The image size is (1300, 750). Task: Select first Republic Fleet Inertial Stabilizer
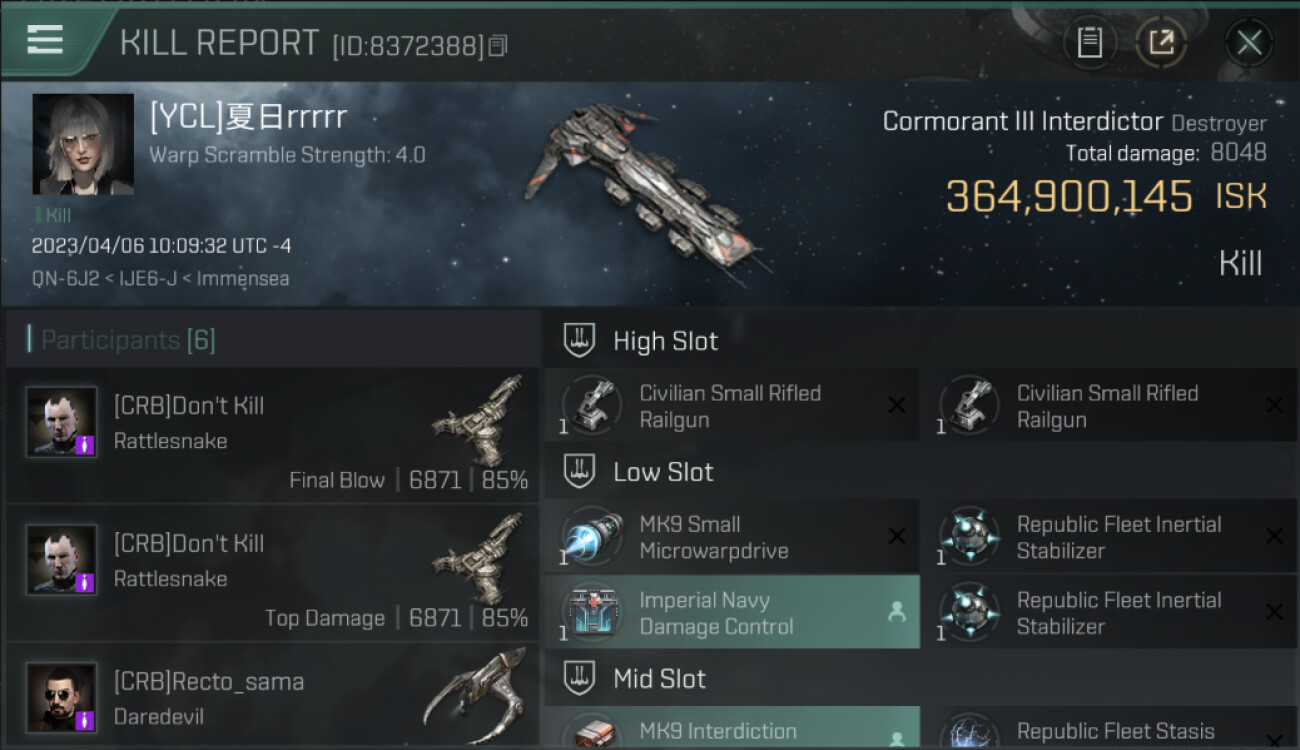click(1110, 536)
